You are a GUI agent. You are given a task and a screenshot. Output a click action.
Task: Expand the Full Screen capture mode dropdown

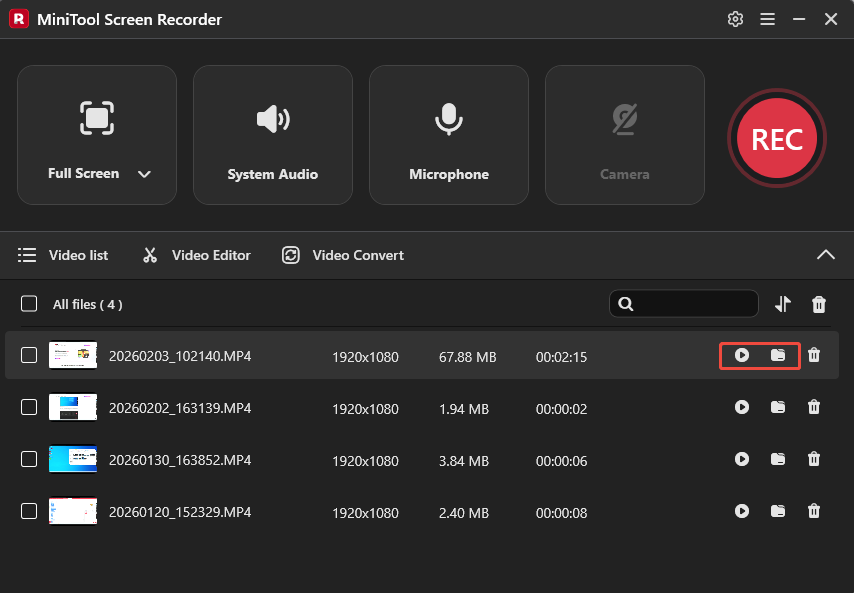pyautogui.click(x=143, y=173)
